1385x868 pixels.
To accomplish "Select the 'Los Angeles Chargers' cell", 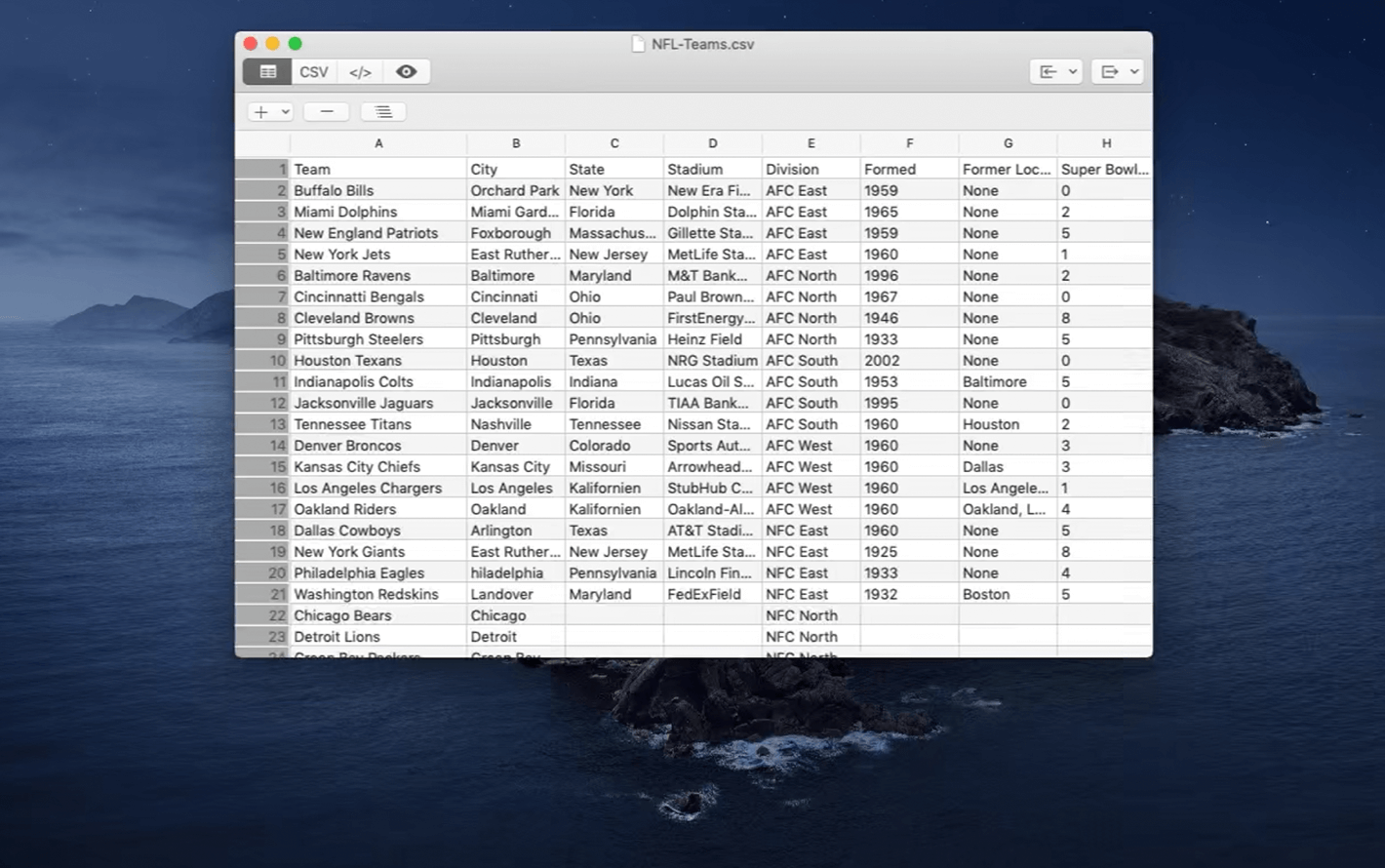I will [378, 488].
